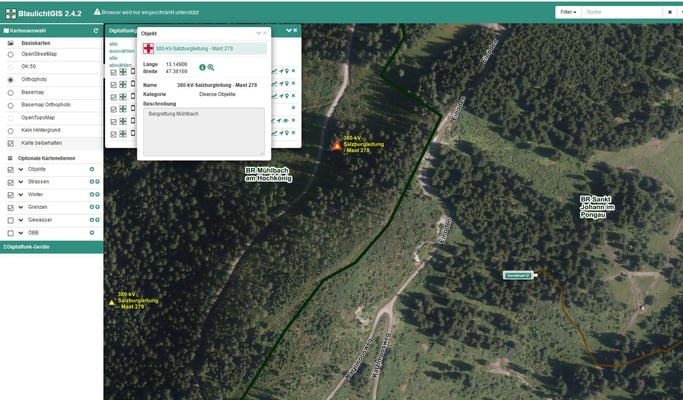Enable the ÖBB layer checkbox
This screenshot has width=683, height=400.
tap(10, 233)
